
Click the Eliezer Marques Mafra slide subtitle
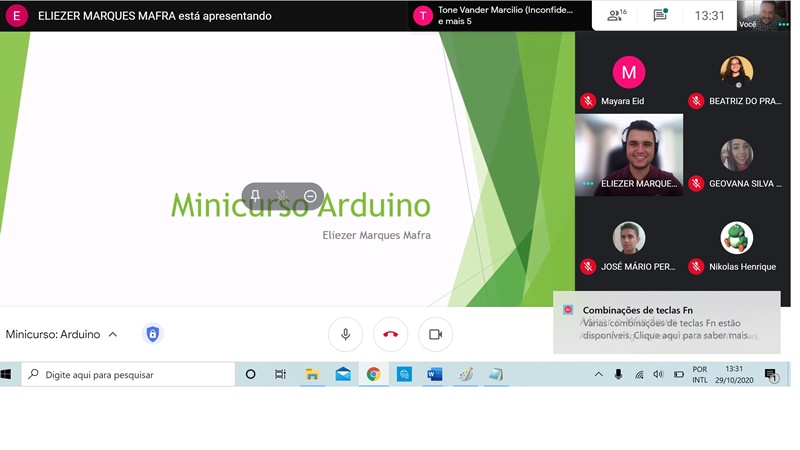pos(377,235)
